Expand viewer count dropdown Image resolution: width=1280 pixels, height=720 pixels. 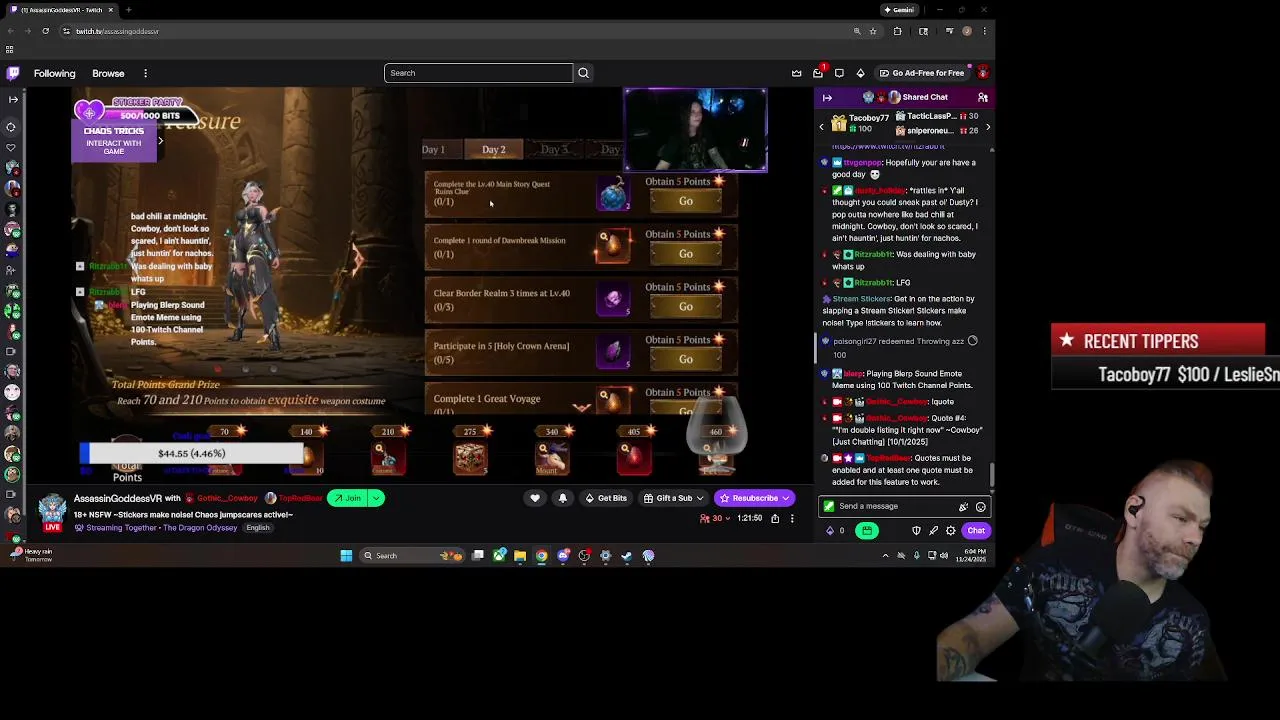(x=717, y=518)
